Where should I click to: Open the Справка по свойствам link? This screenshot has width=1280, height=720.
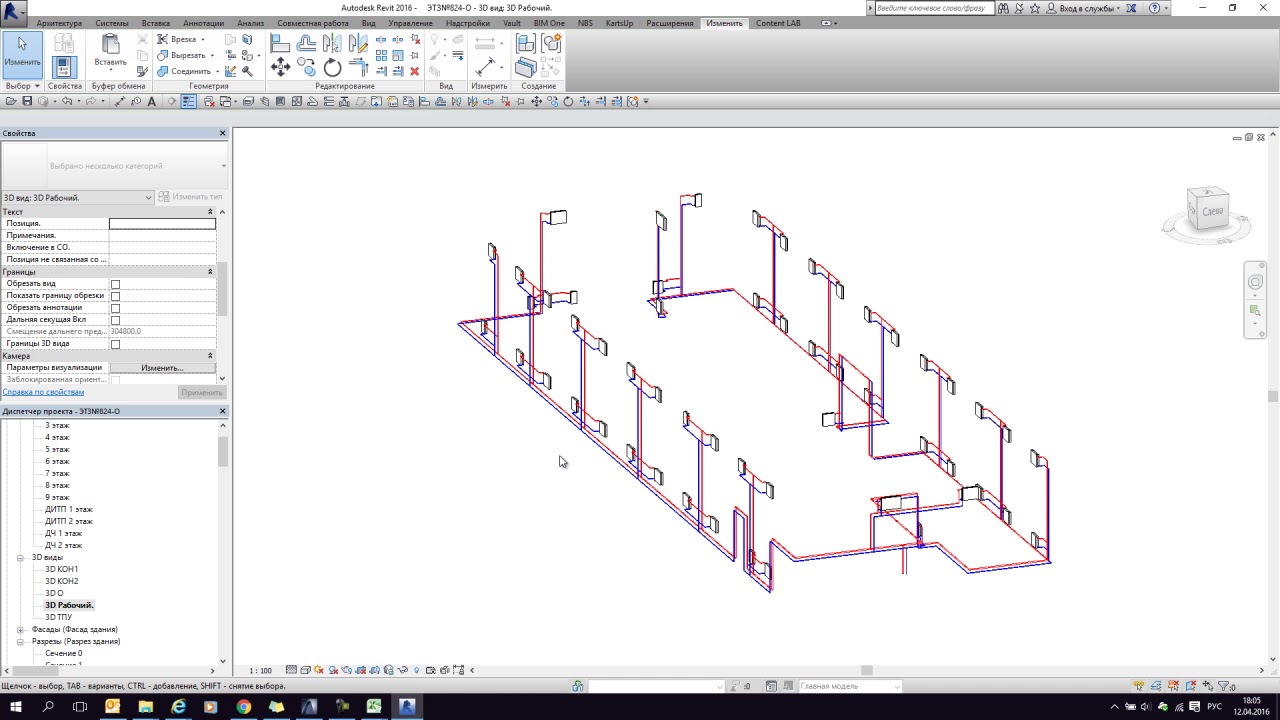(x=43, y=392)
